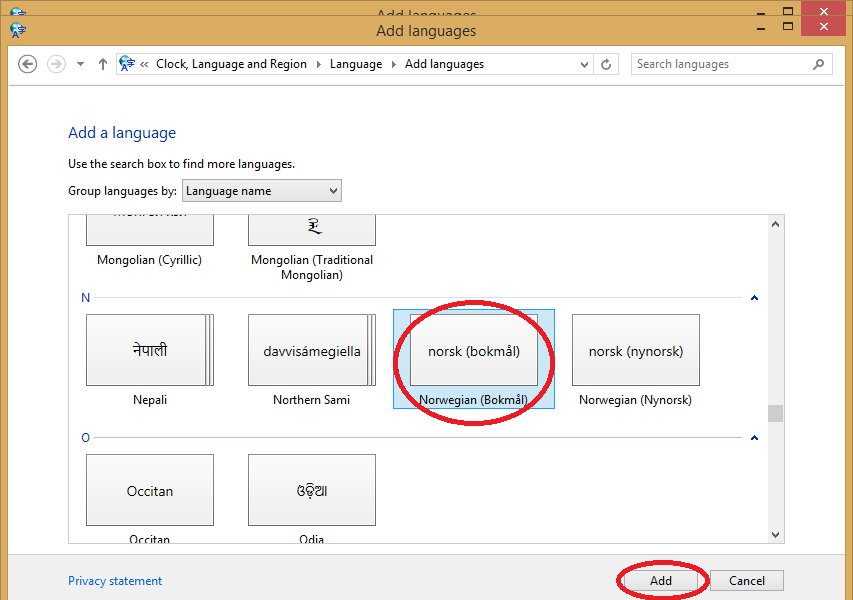Refresh the Add languages page

tap(608, 63)
